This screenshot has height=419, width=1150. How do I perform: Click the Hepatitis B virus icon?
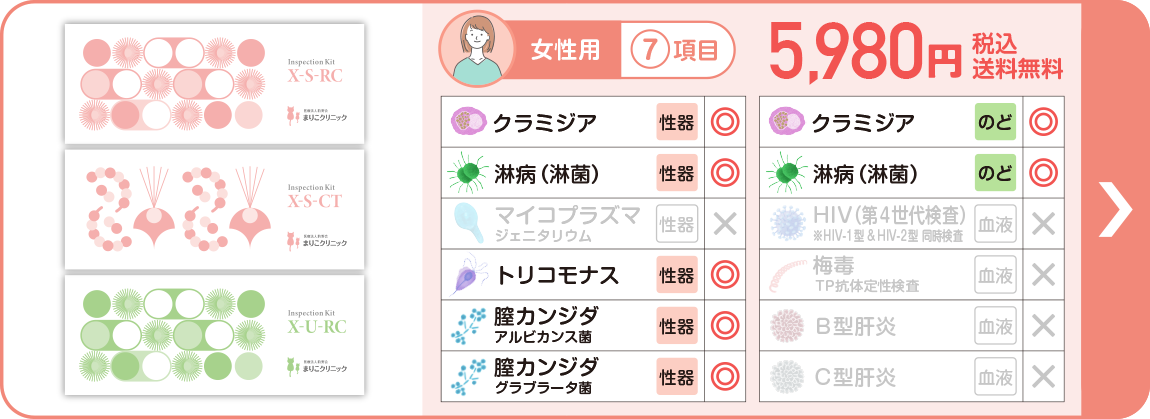[788, 326]
